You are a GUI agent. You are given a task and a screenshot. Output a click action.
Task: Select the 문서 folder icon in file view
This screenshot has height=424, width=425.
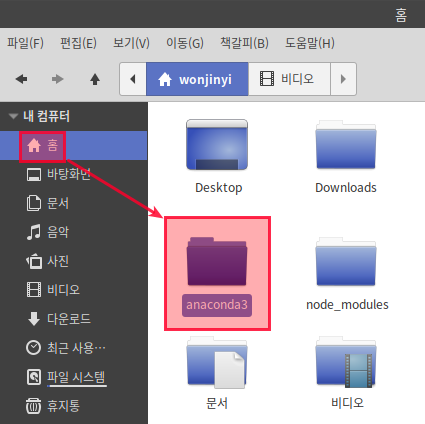pos(217,362)
